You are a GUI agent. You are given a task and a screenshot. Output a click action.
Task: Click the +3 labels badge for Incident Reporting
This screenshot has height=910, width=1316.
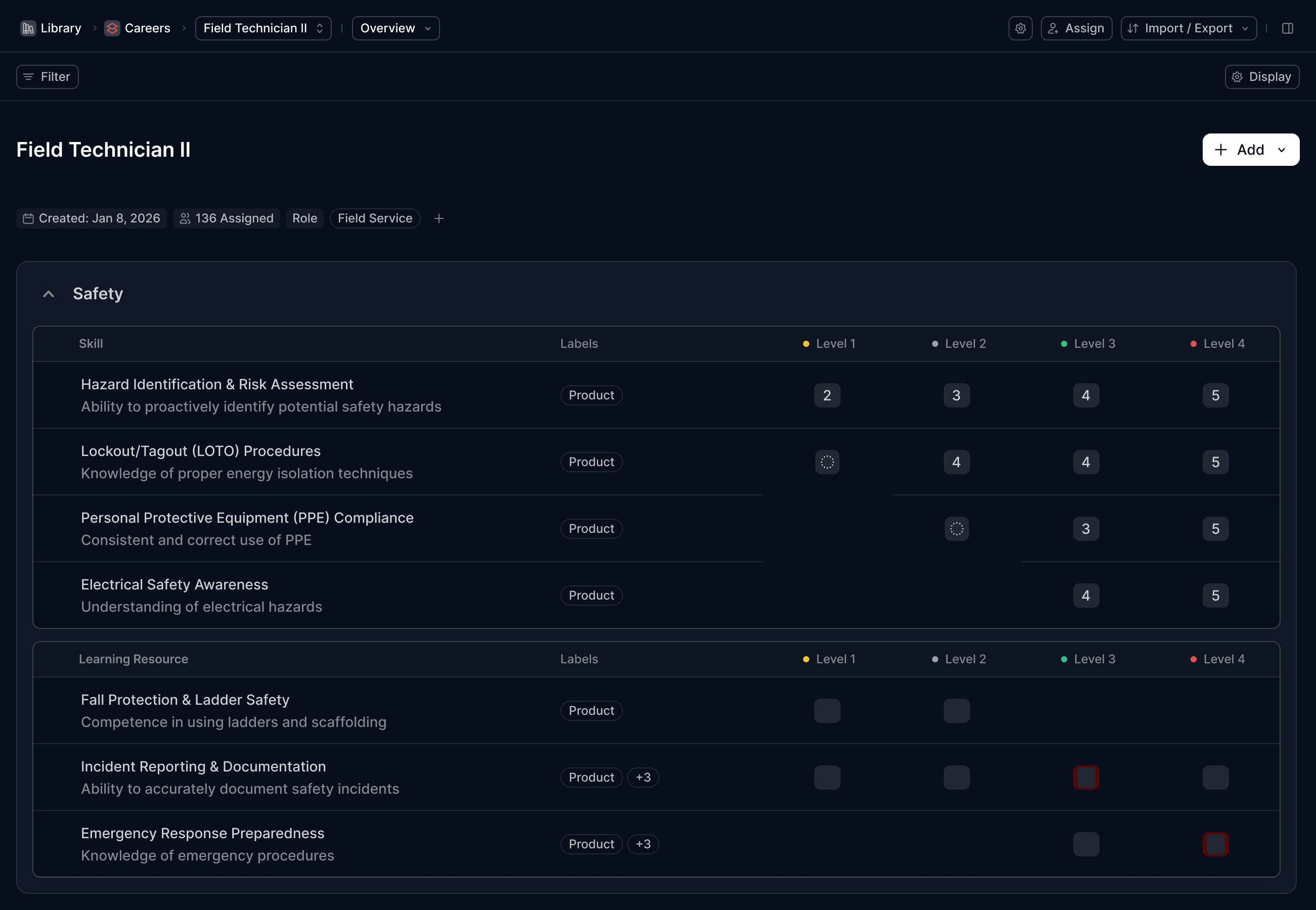tap(643, 777)
